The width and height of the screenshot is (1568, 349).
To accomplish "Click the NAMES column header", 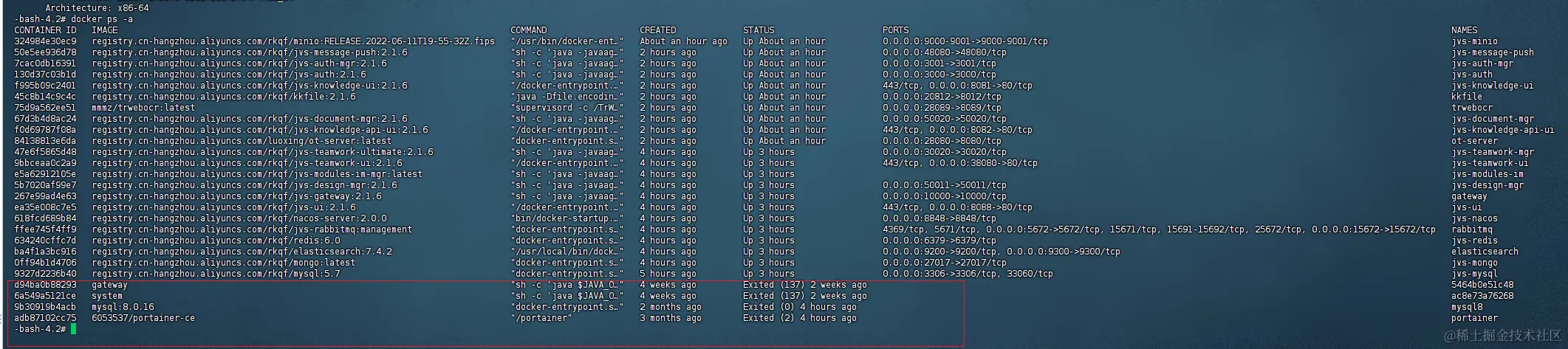I will pyautogui.click(x=1464, y=30).
